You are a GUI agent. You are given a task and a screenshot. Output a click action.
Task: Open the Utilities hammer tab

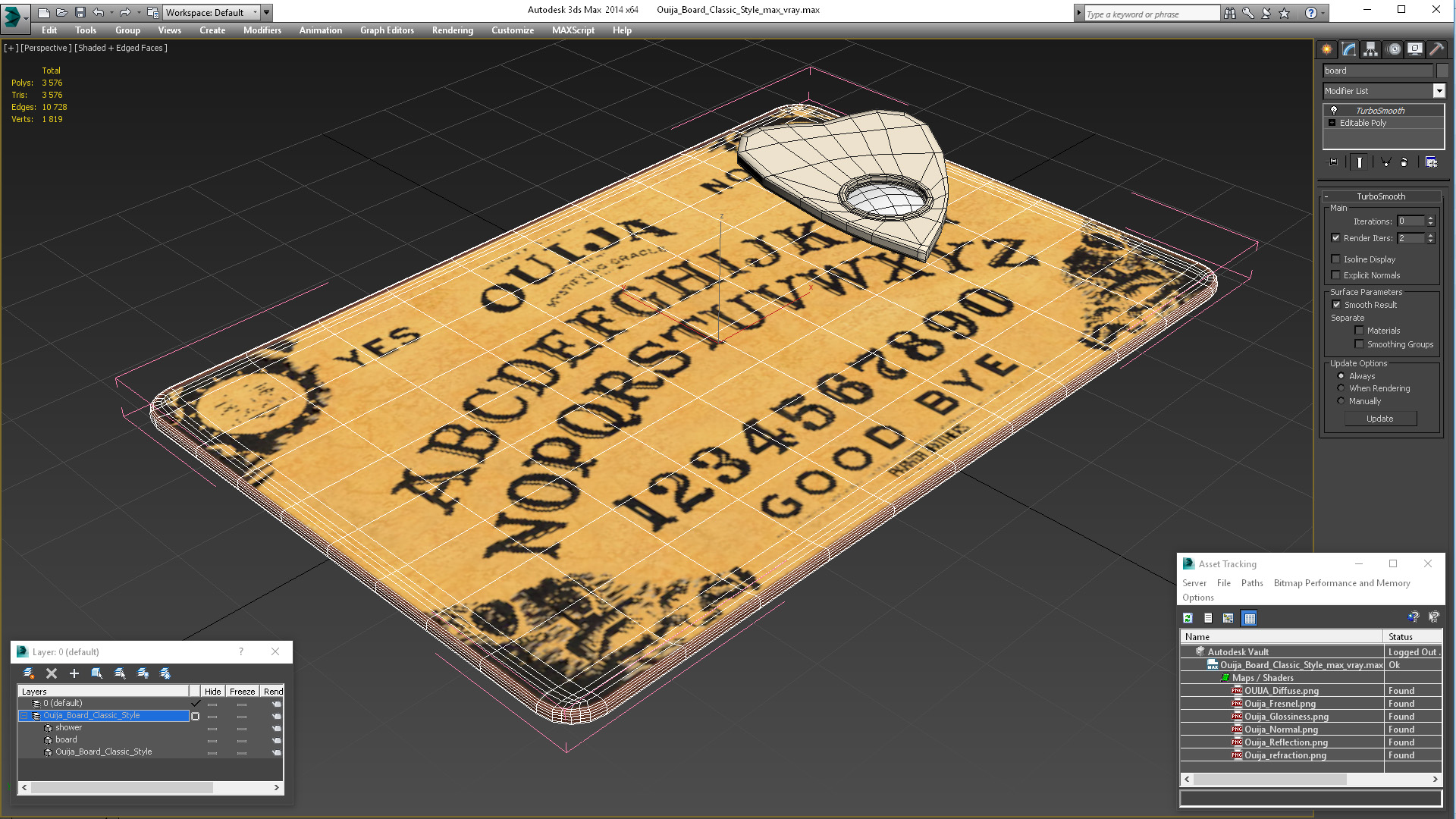click(x=1436, y=49)
